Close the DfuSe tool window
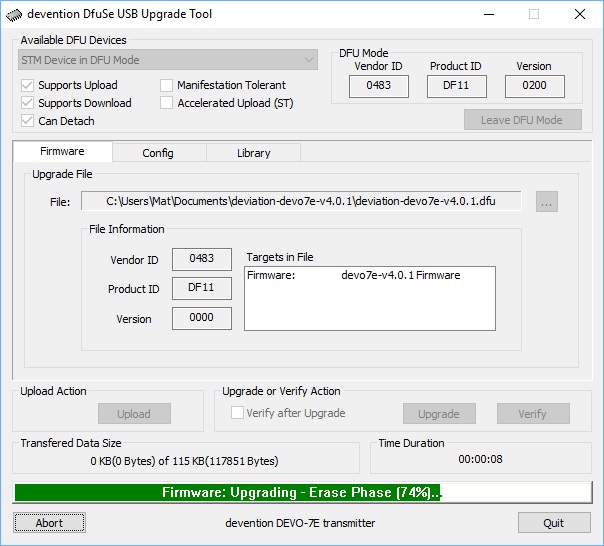This screenshot has width=604, height=546. [580, 15]
